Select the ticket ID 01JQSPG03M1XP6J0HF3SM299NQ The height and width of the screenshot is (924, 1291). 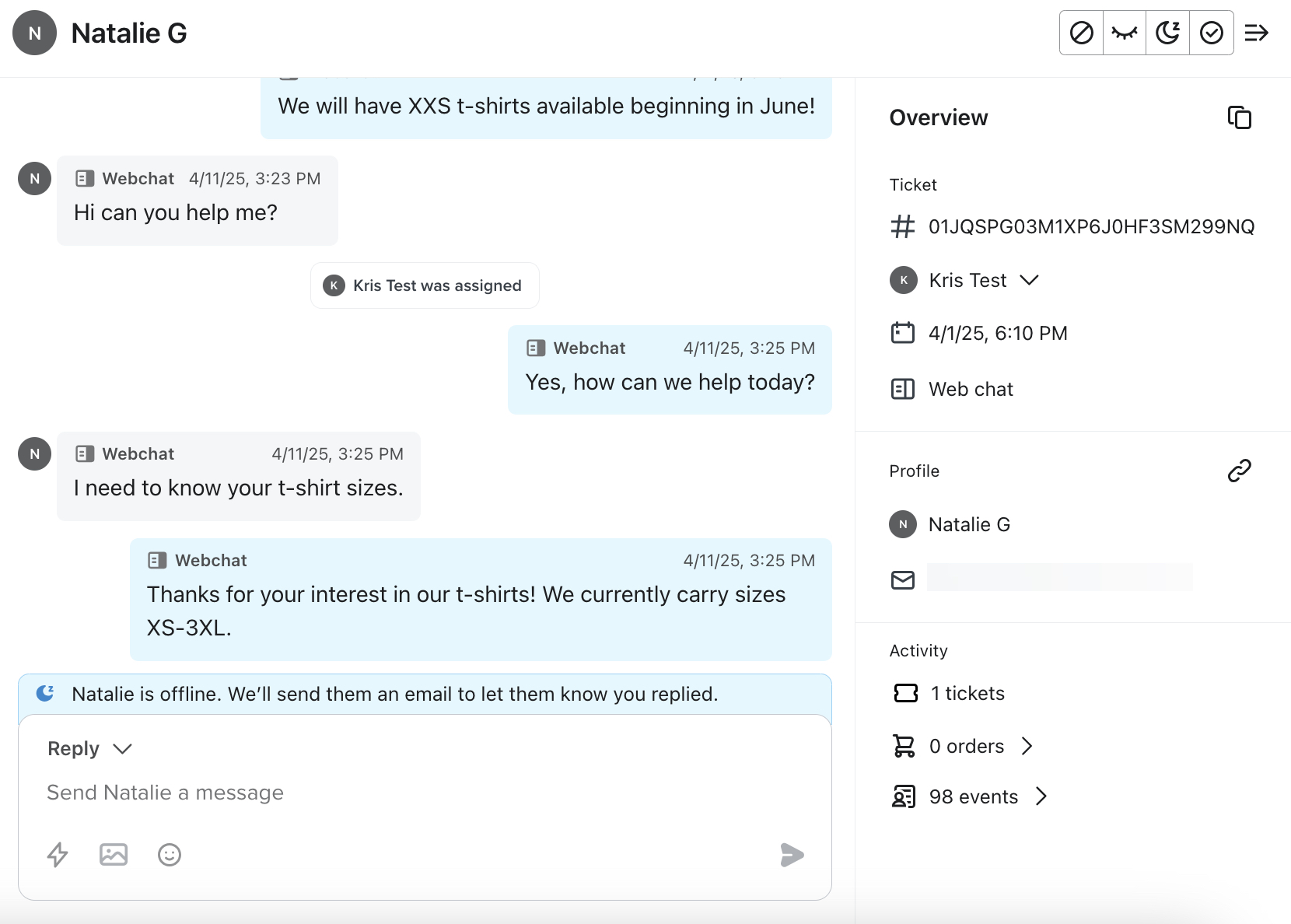coord(1091,226)
